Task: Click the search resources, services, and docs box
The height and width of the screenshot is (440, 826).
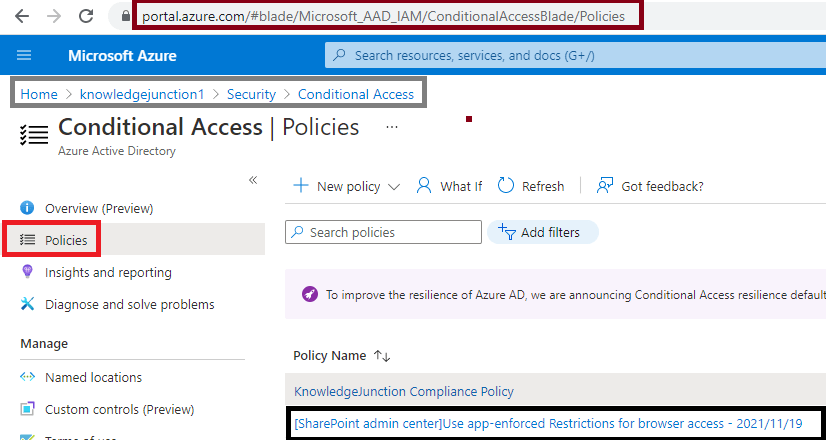Action: 575,55
